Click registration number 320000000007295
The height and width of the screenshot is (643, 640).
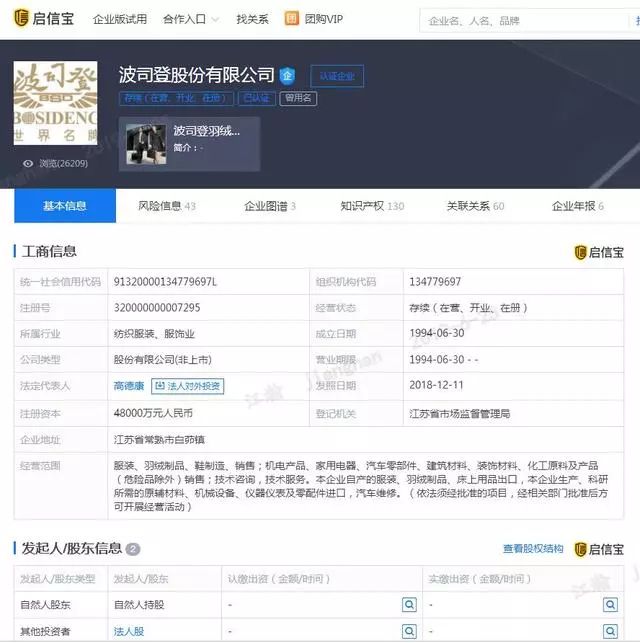(157, 308)
